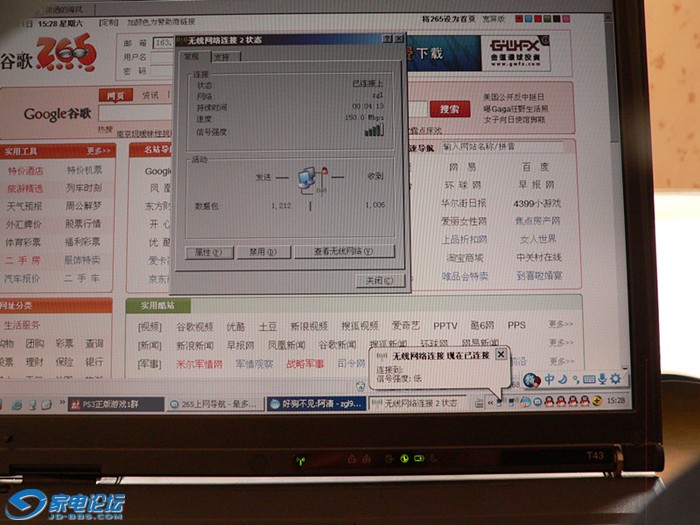Click the 将265设为首页 link
This screenshot has width=700, height=525.
[448, 19]
